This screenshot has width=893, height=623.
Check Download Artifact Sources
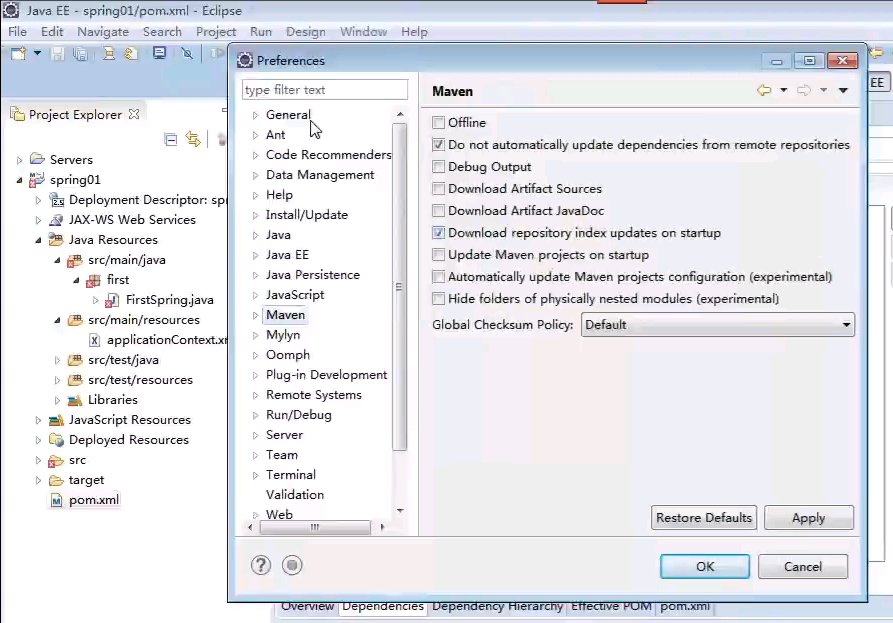coord(438,188)
